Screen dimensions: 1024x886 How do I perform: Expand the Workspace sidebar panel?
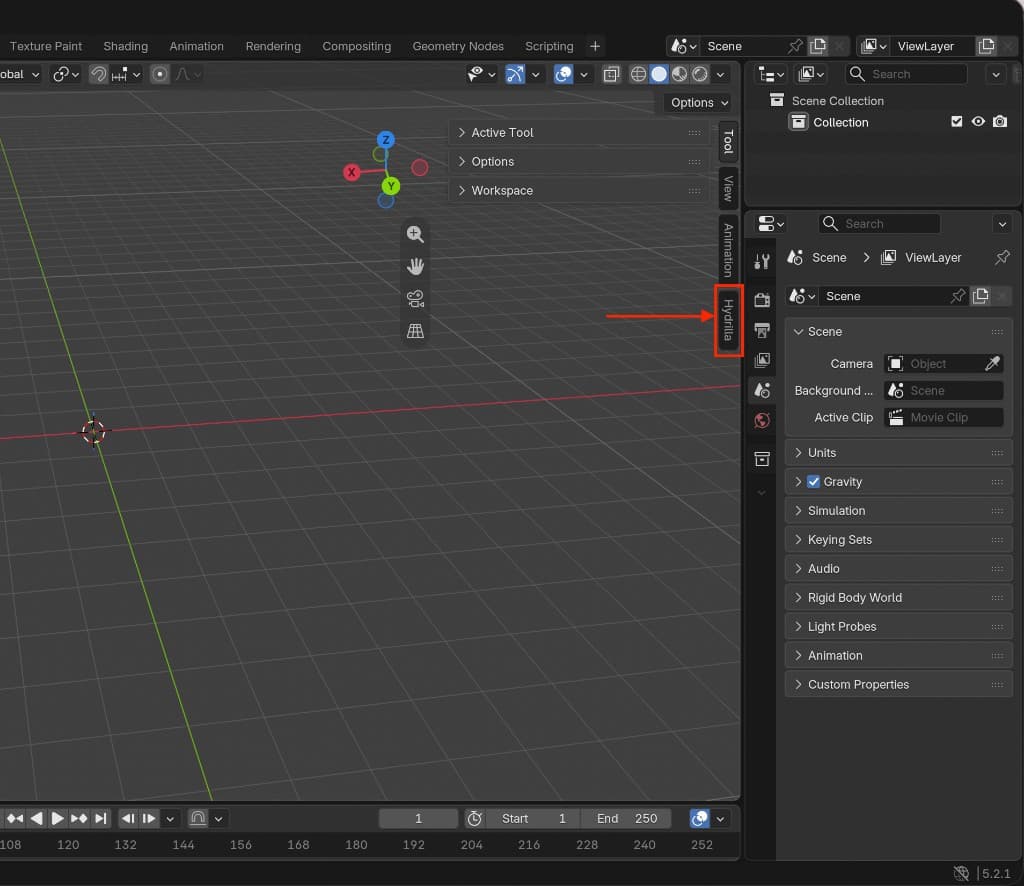580,191
